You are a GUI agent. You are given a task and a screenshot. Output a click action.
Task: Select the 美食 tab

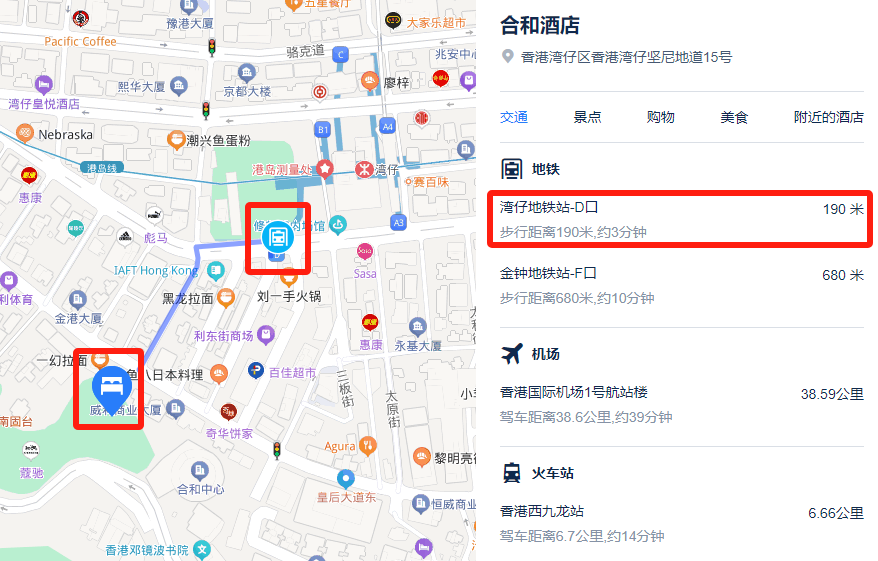734,117
